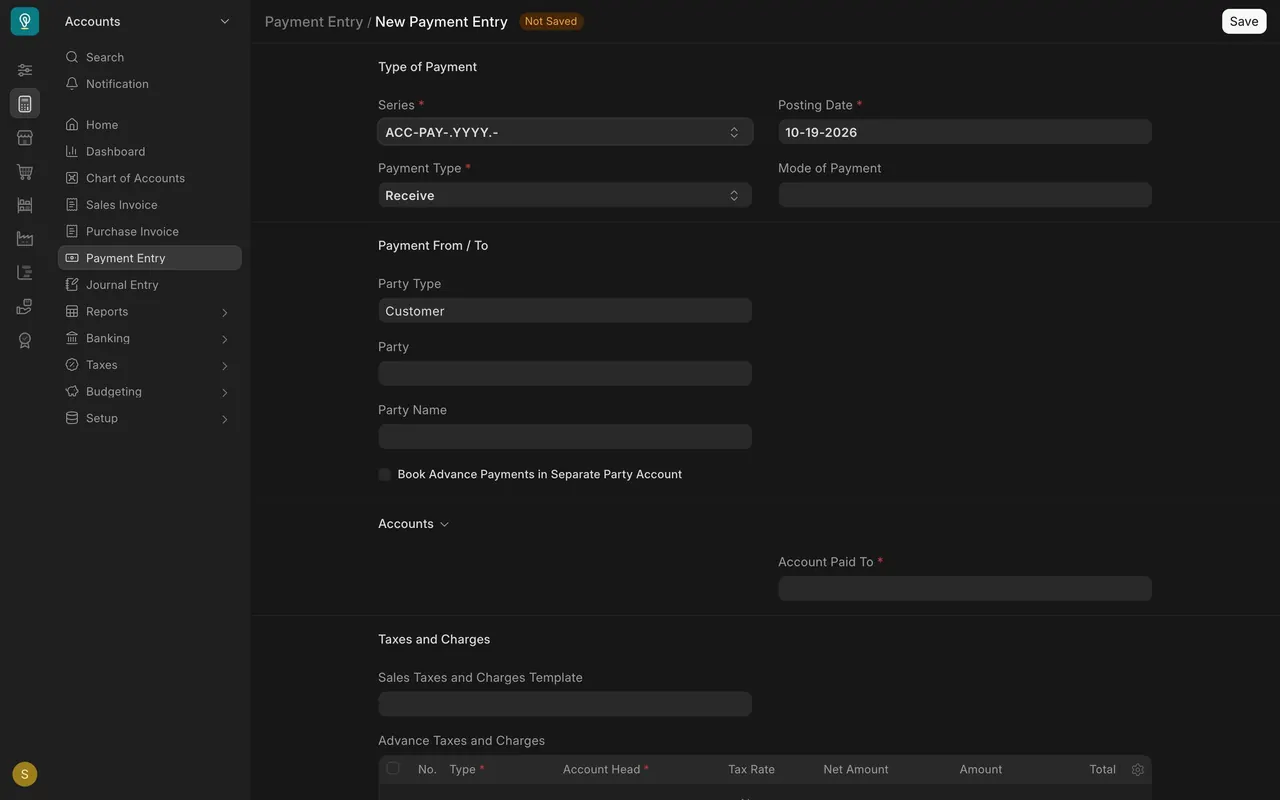Open the storefront Selling module icon
The image size is (1280, 800).
coord(25,138)
